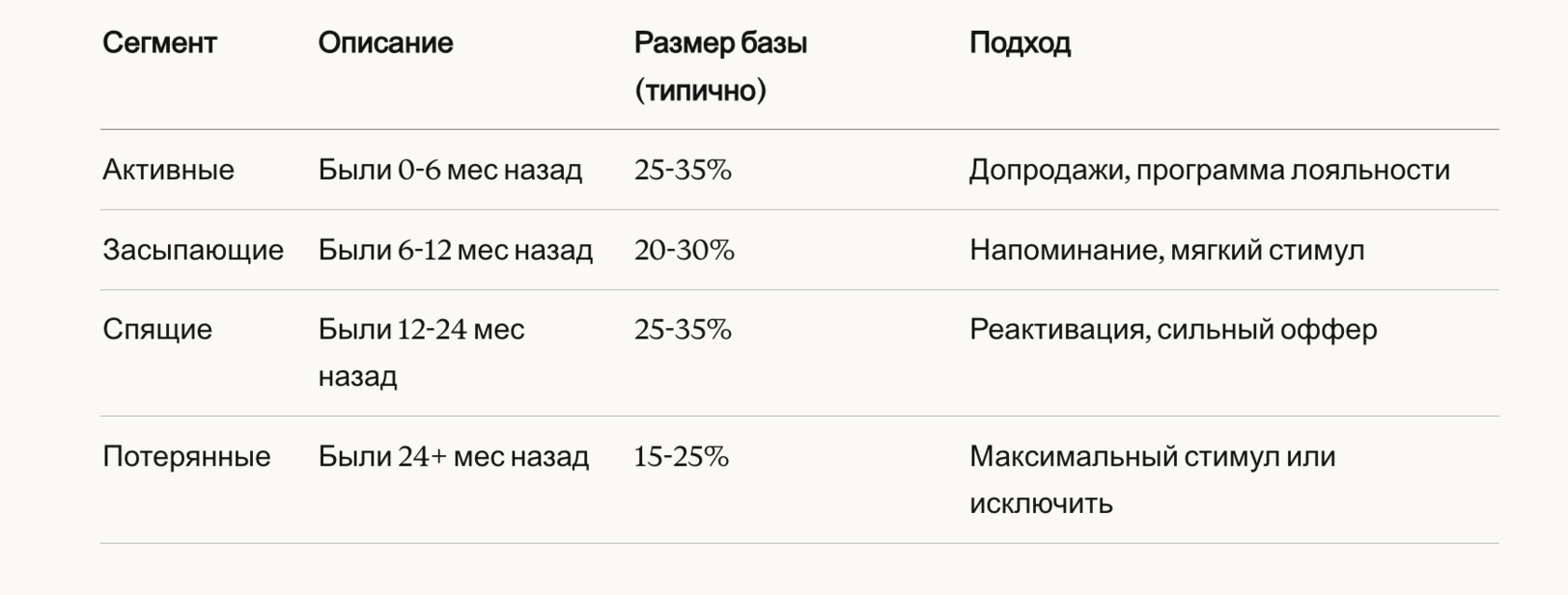1568x595 pixels.
Task: Click Реактивация, сильный оффер text
Action: click(1173, 329)
